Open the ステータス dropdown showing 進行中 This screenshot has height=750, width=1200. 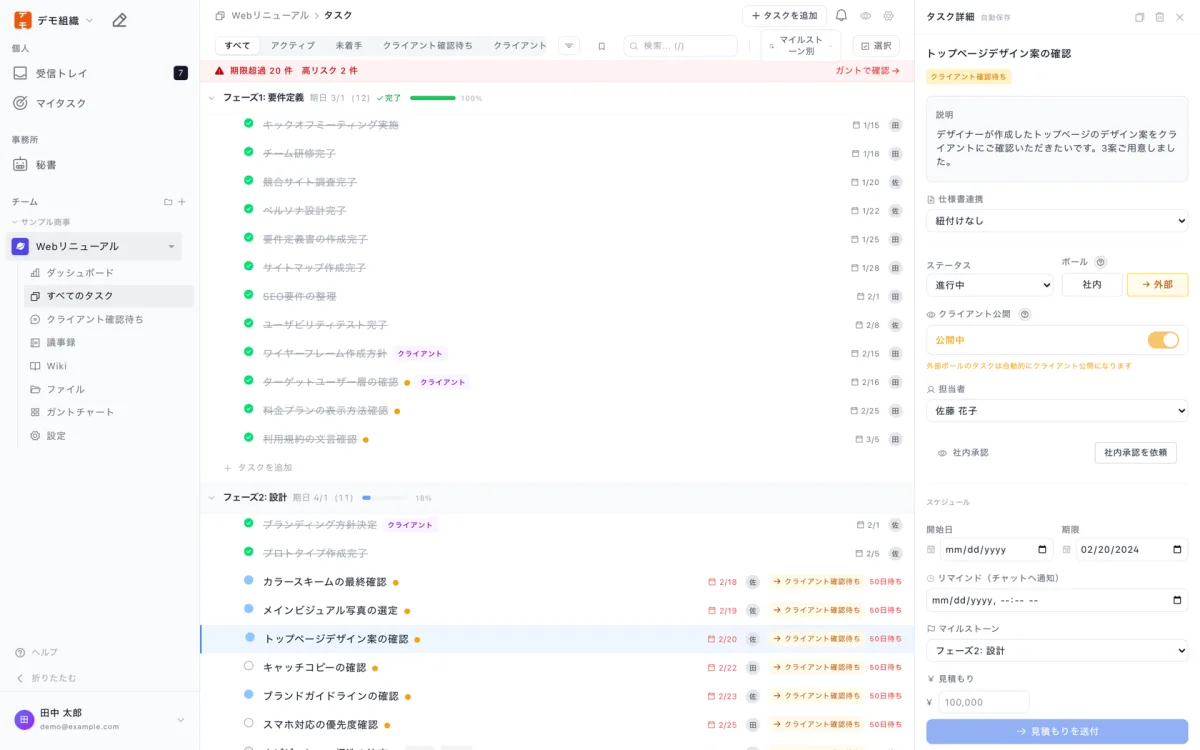pos(989,285)
